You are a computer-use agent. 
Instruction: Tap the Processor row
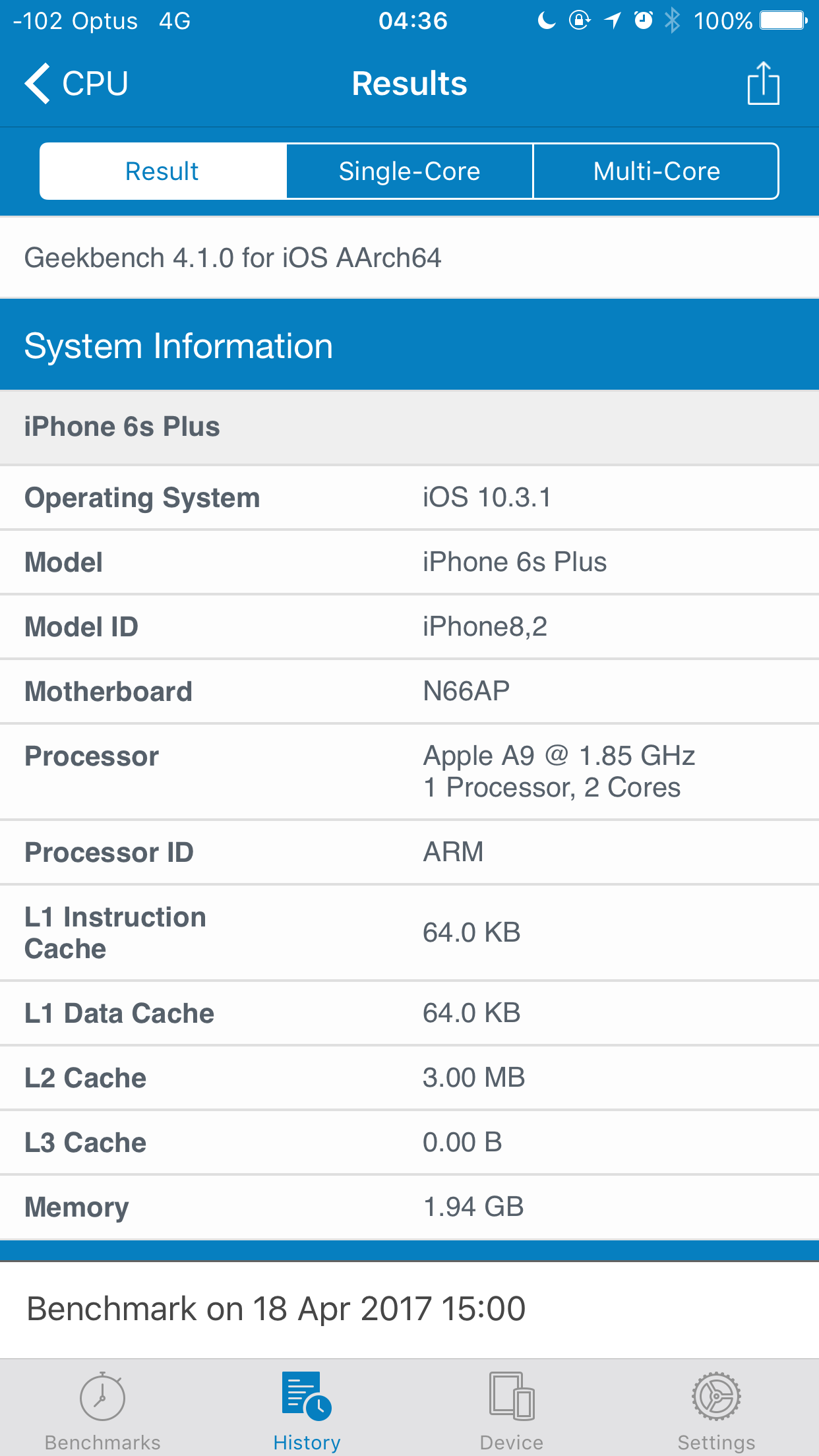409,772
